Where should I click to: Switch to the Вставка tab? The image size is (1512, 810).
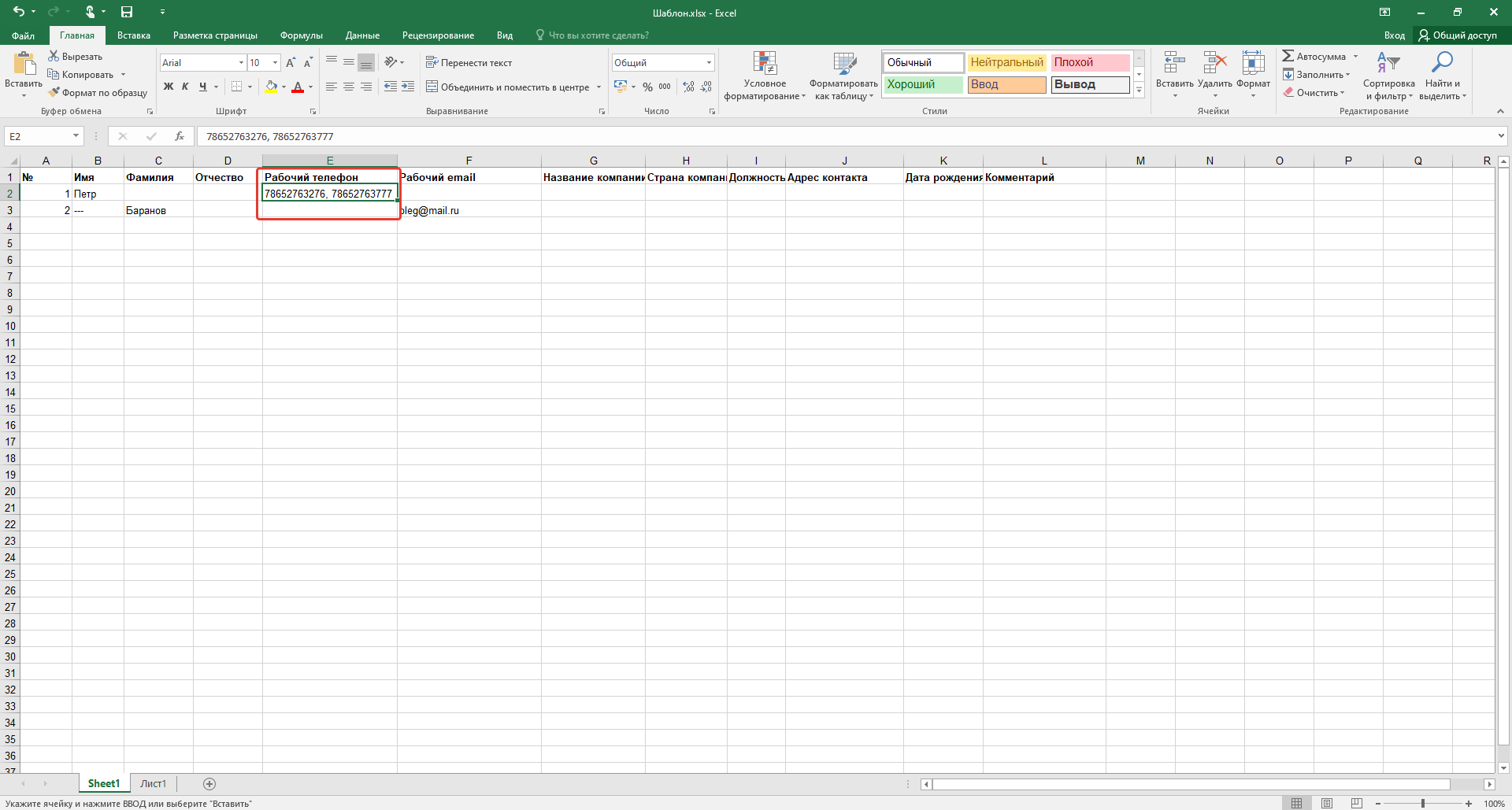click(134, 35)
